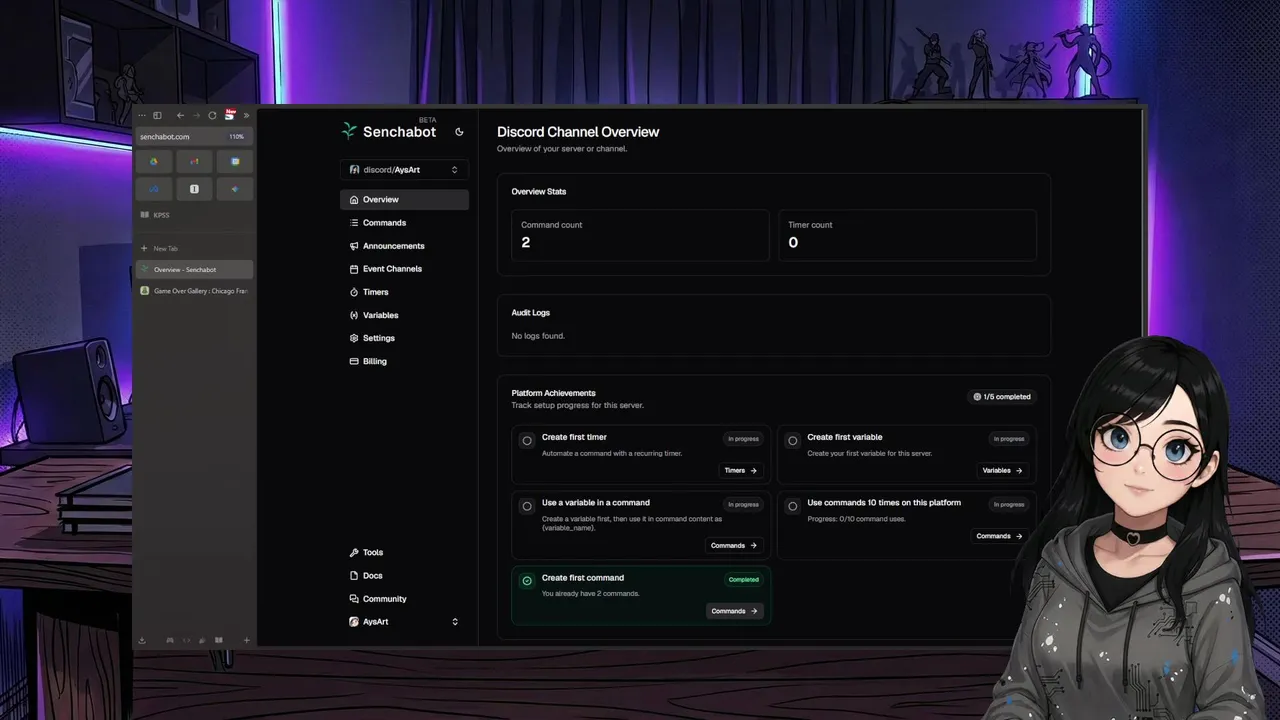1280x720 pixels.
Task: Click the game controller icon in bottom bar
Action: 170,640
